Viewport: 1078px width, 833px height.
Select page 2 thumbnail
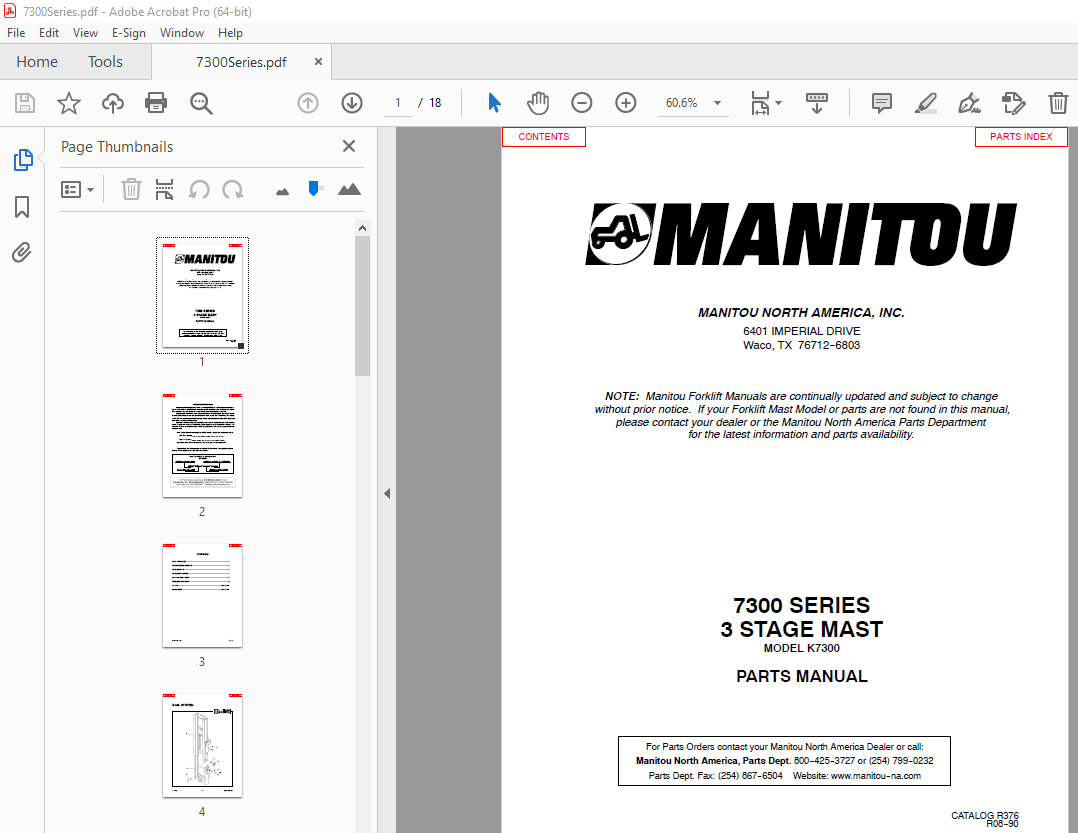(x=202, y=445)
